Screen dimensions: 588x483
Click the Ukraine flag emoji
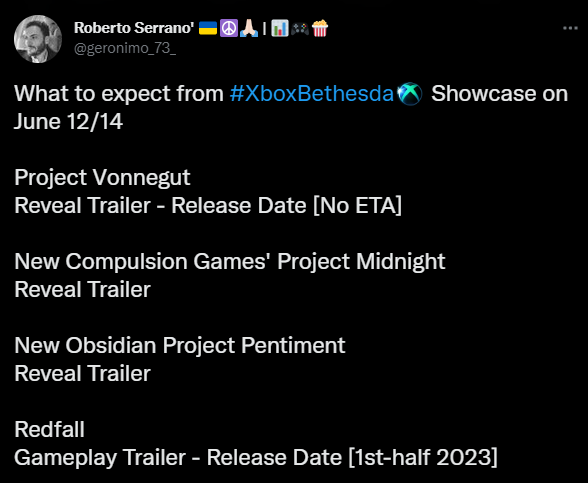pos(208,28)
